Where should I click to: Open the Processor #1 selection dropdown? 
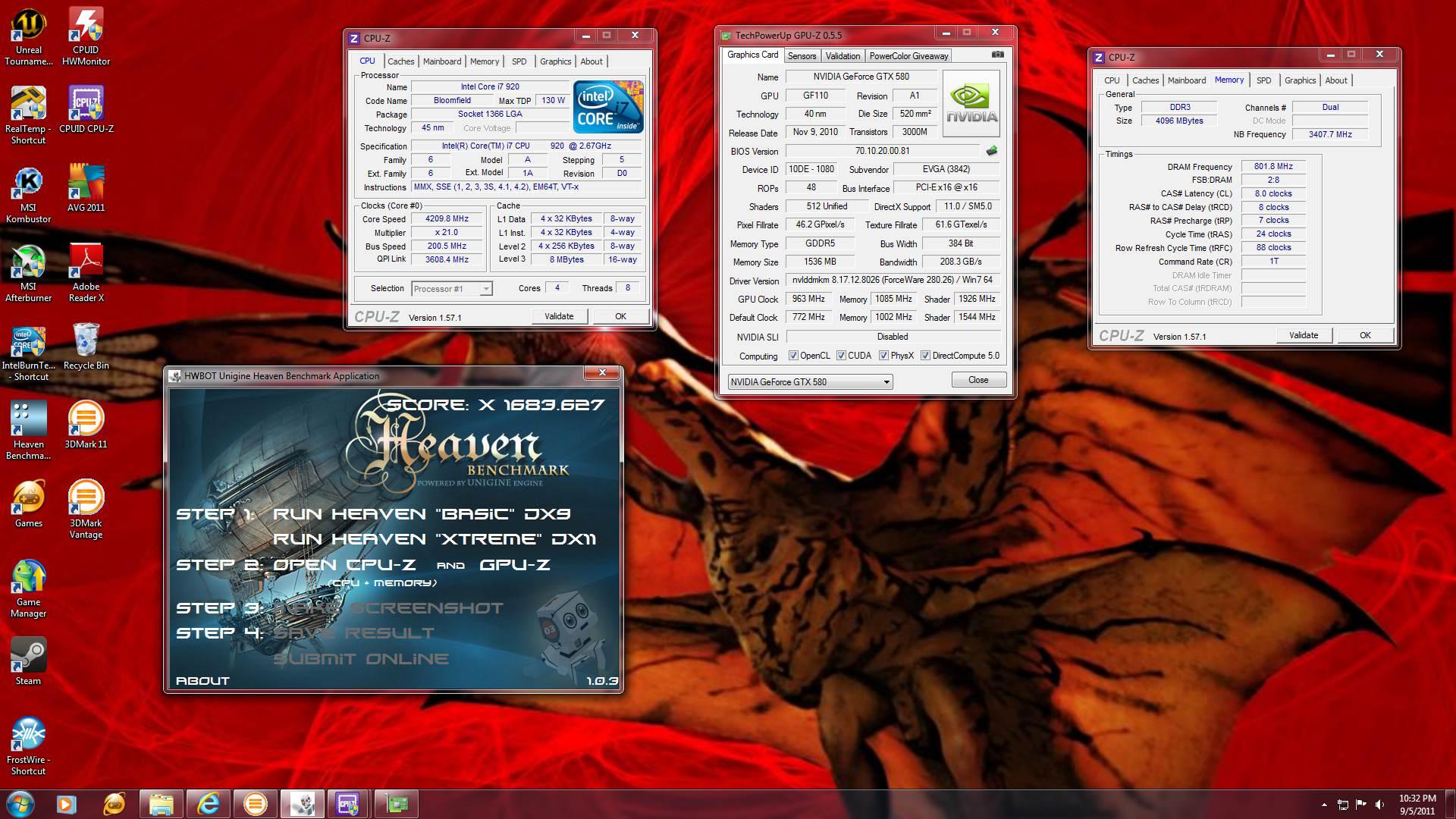(x=452, y=289)
